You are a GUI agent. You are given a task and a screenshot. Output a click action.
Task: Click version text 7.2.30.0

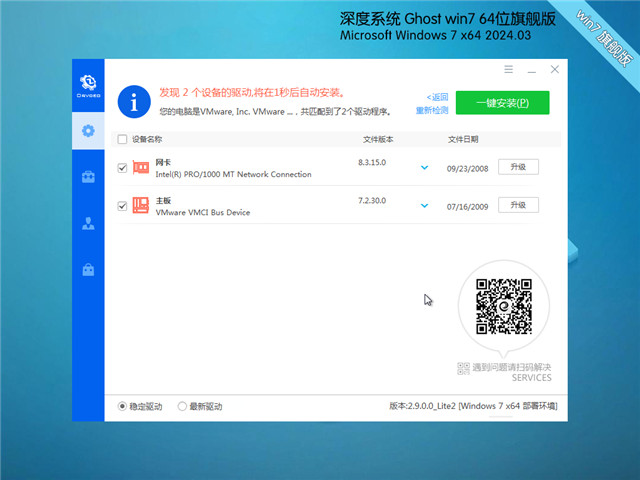372,200
